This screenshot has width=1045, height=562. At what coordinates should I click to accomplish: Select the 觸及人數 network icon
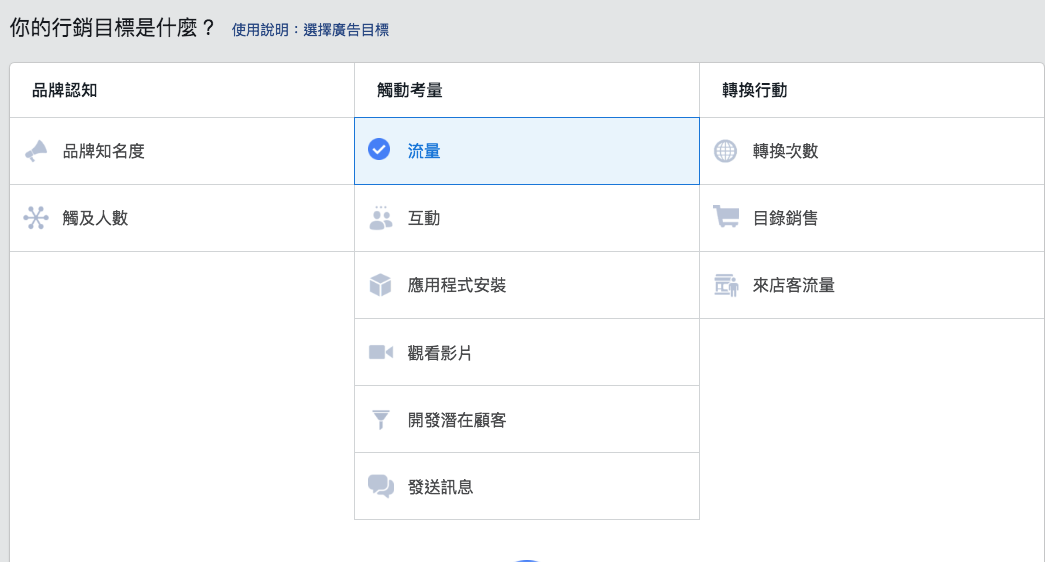tap(36, 218)
